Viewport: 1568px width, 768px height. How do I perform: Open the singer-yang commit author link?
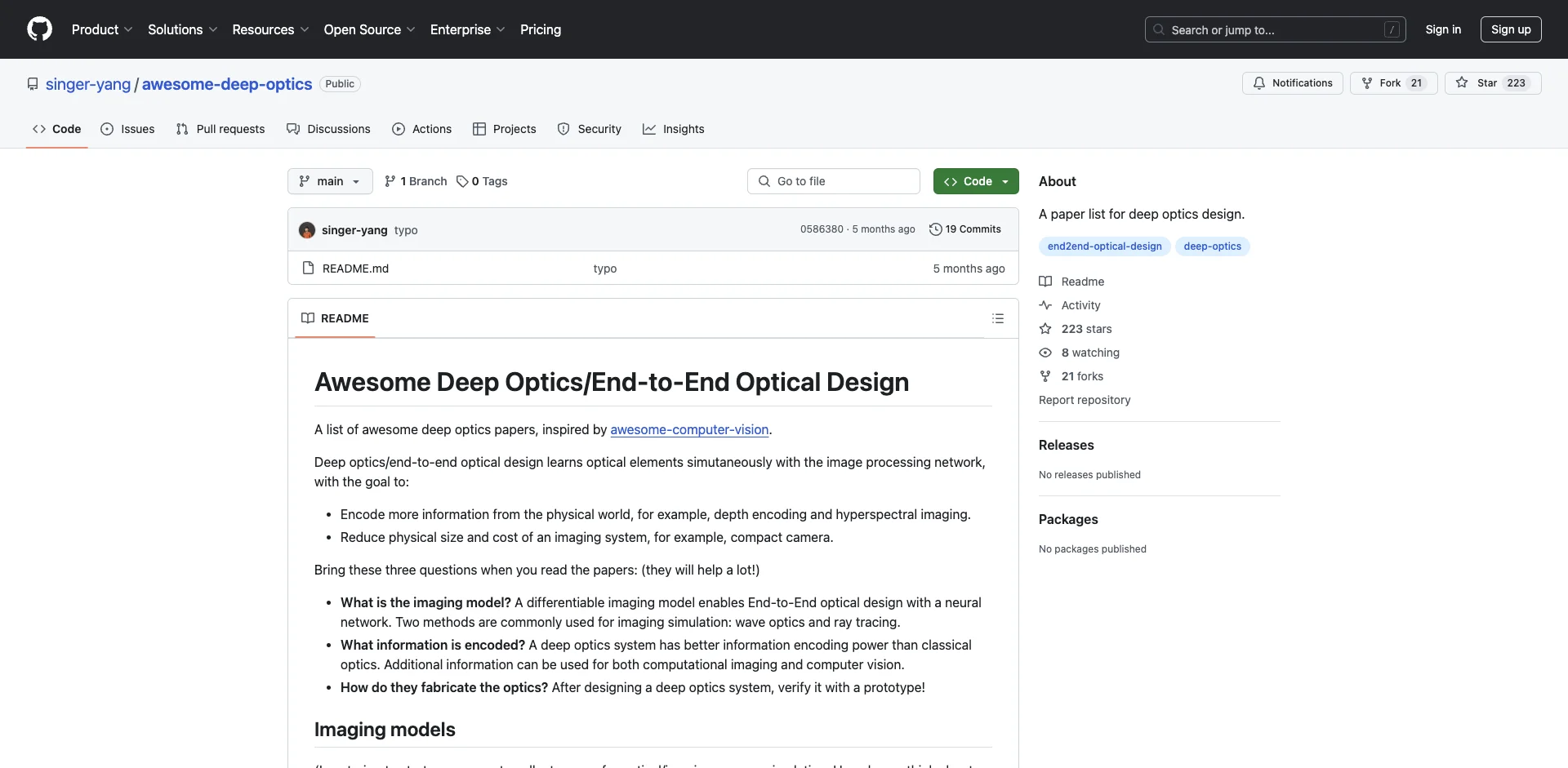(354, 230)
